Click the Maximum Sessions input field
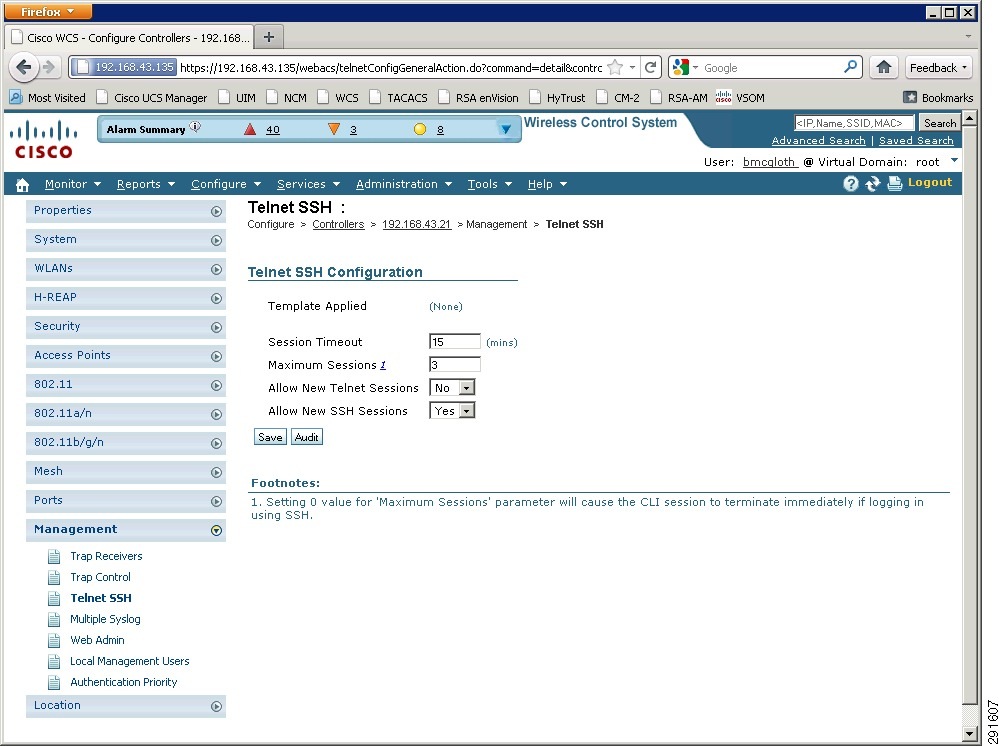The height and width of the screenshot is (746, 999). (455, 365)
